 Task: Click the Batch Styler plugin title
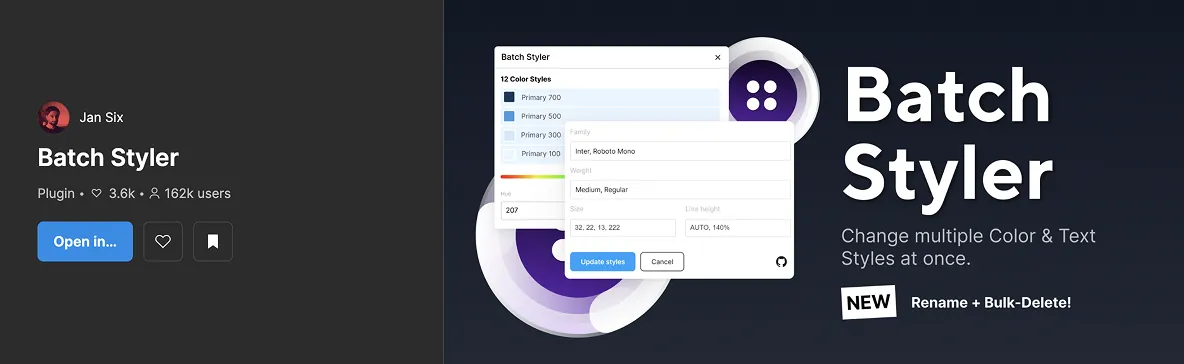pos(108,157)
